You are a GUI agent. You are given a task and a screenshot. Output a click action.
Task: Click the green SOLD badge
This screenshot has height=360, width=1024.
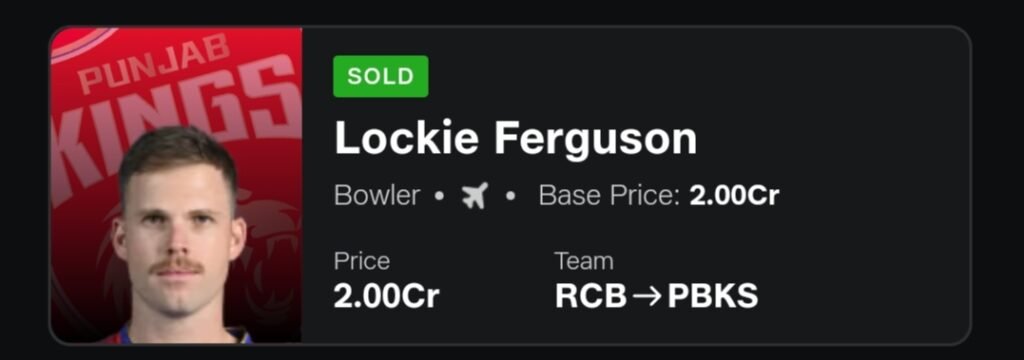click(x=381, y=76)
